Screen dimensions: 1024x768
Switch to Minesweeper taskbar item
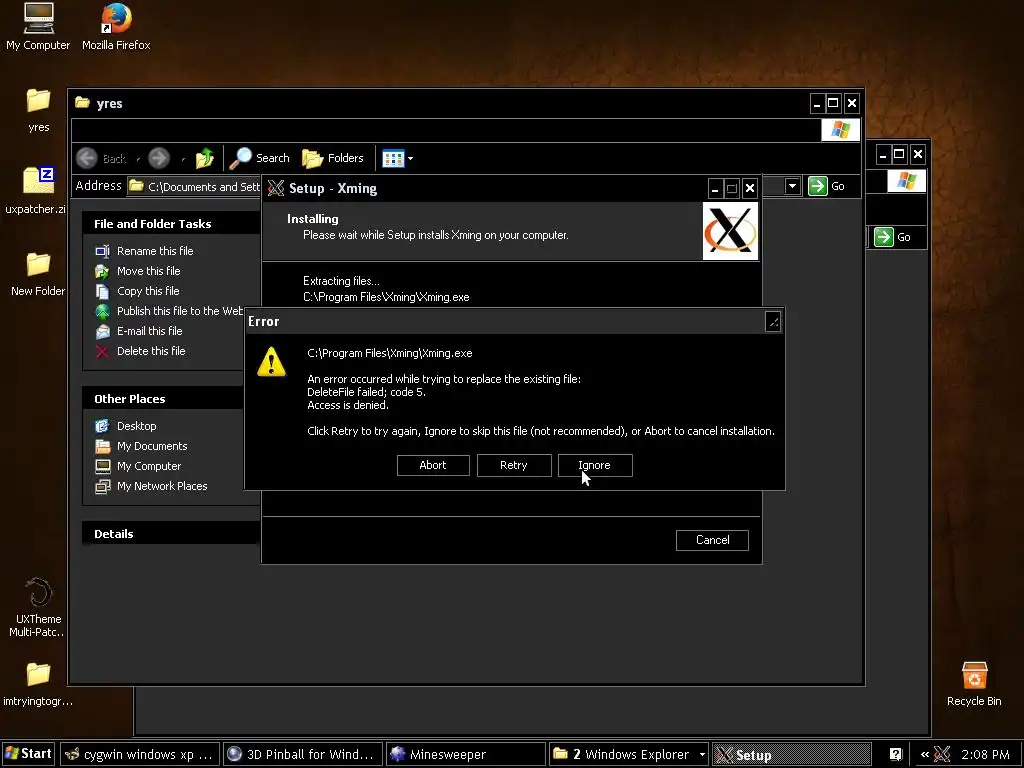[x=466, y=754]
